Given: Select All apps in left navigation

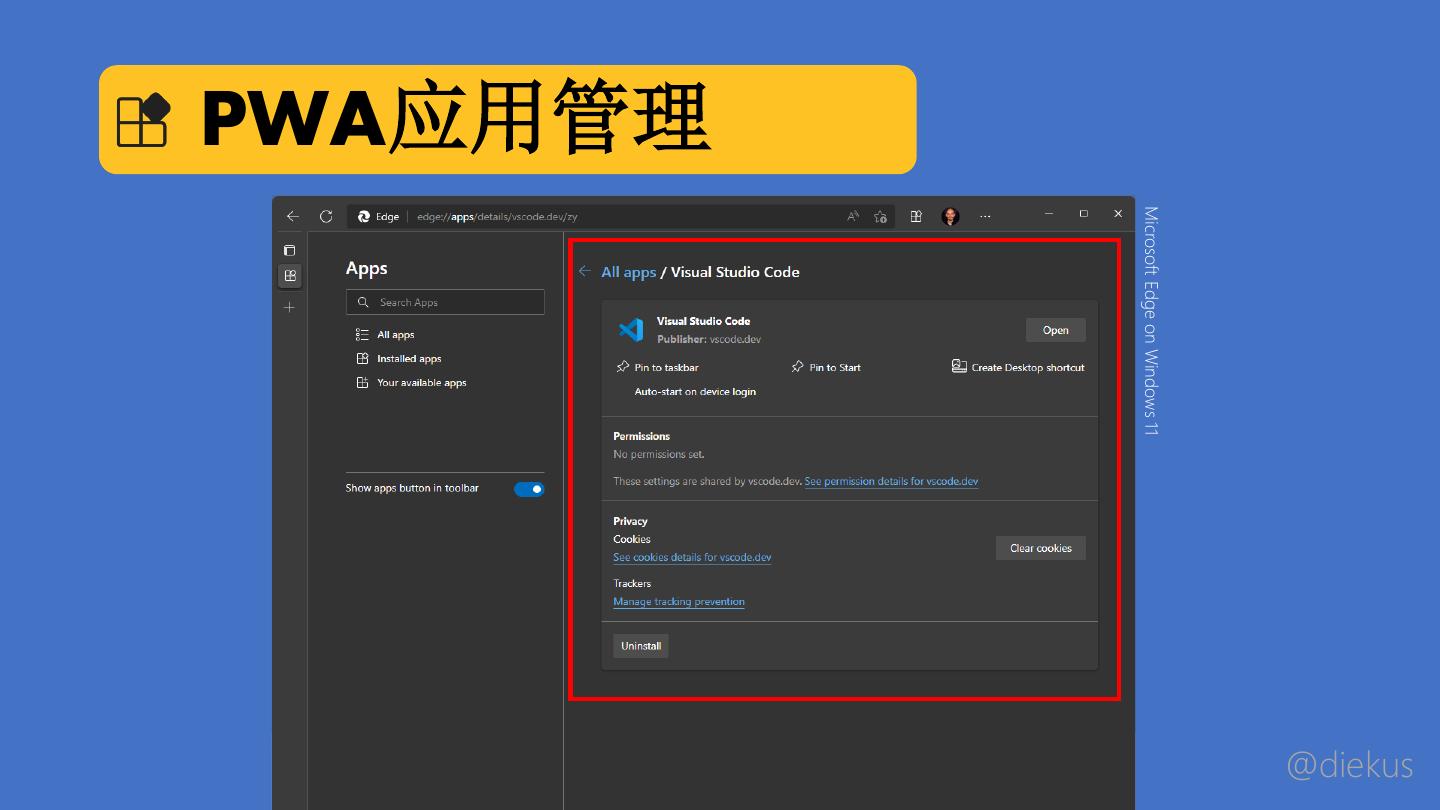Looking at the screenshot, I should [x=395, y=335].
